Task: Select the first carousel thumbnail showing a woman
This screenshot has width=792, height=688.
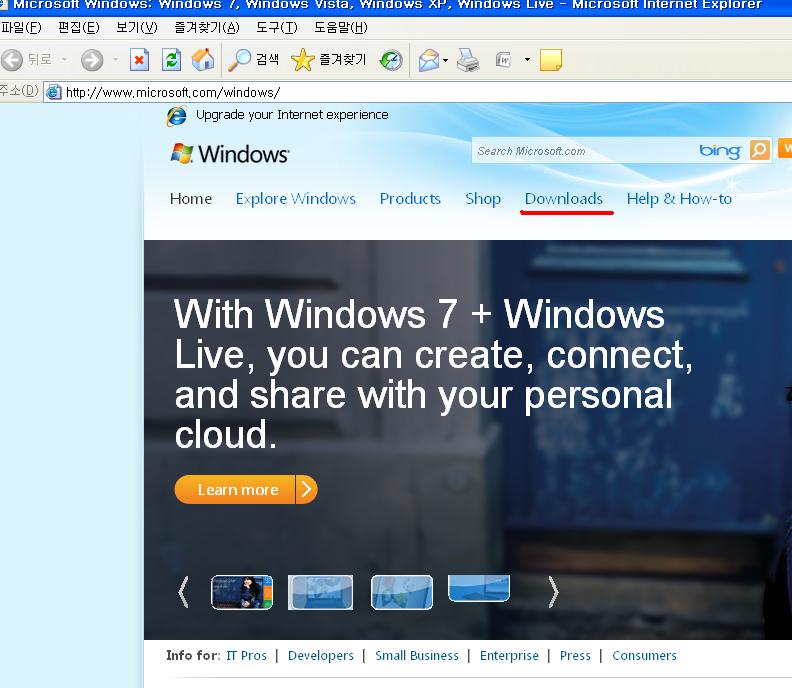Action: tap(242, 592)
